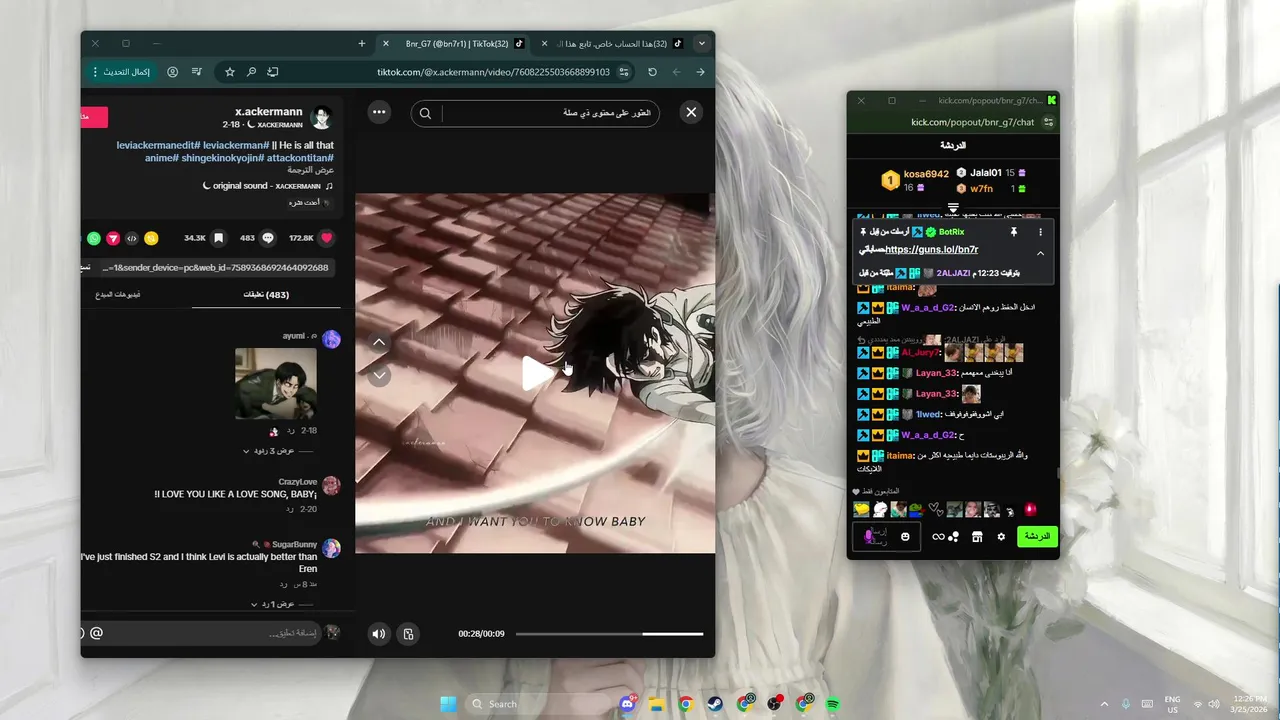Image resolution: width=1280 pixels, height=720 pixels.
Task: Share the video via the red send icon
Action: pyautogui.click(x=113, y=238)
